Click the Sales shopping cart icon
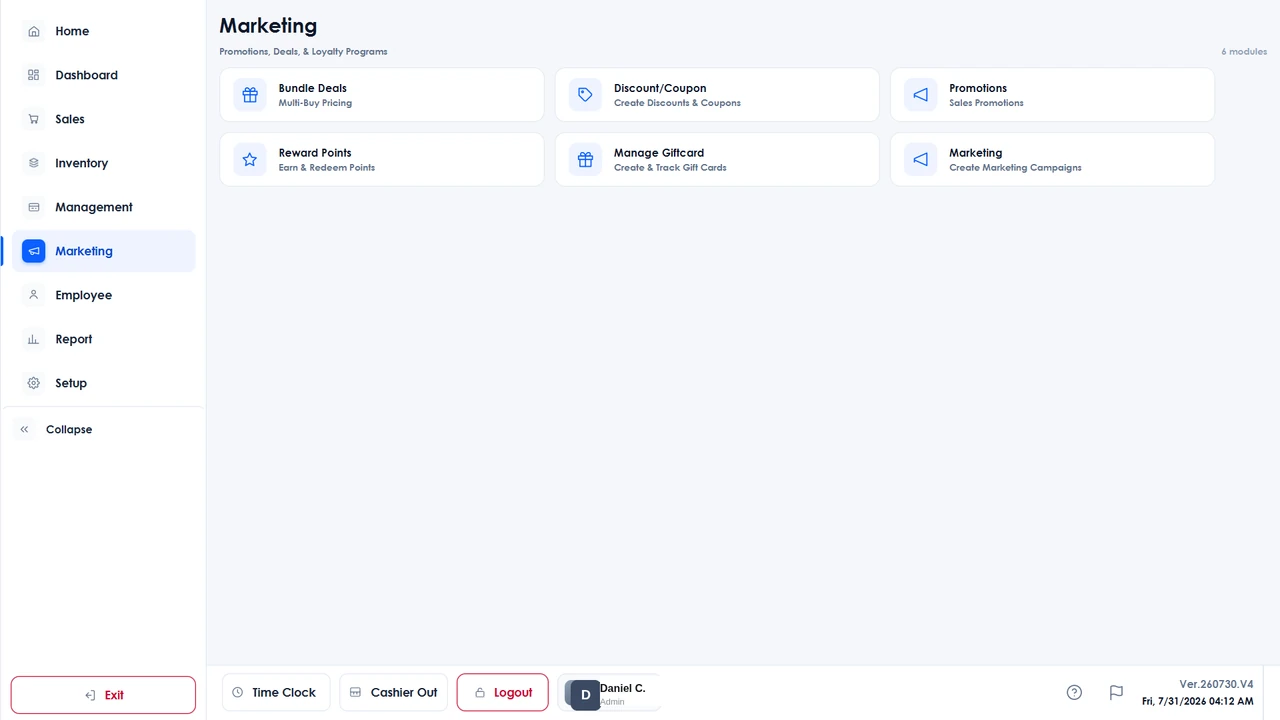 click(x=34, y=119)
